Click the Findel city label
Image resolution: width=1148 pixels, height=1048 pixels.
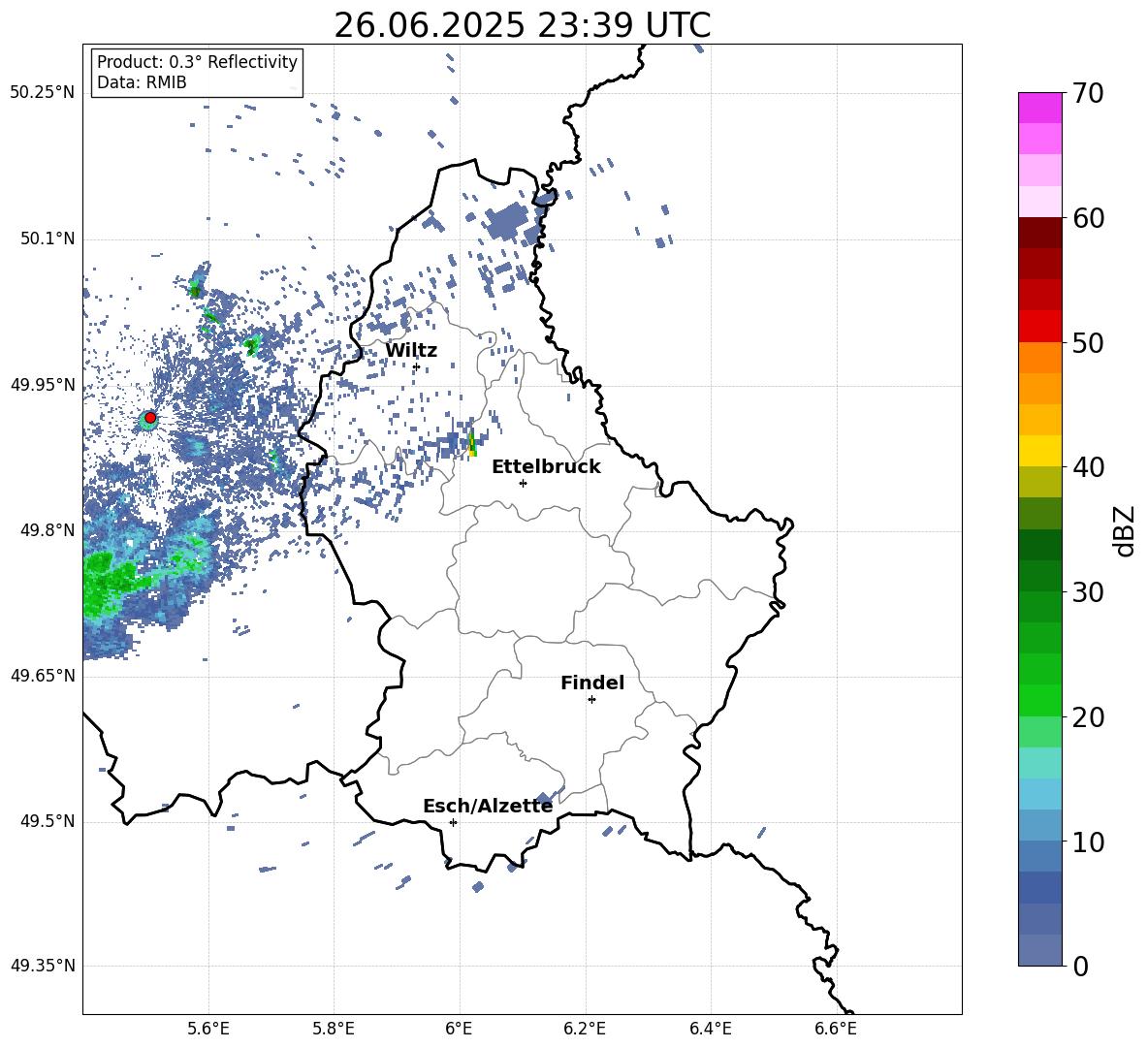pyautogui.click(x=592, y=683)
